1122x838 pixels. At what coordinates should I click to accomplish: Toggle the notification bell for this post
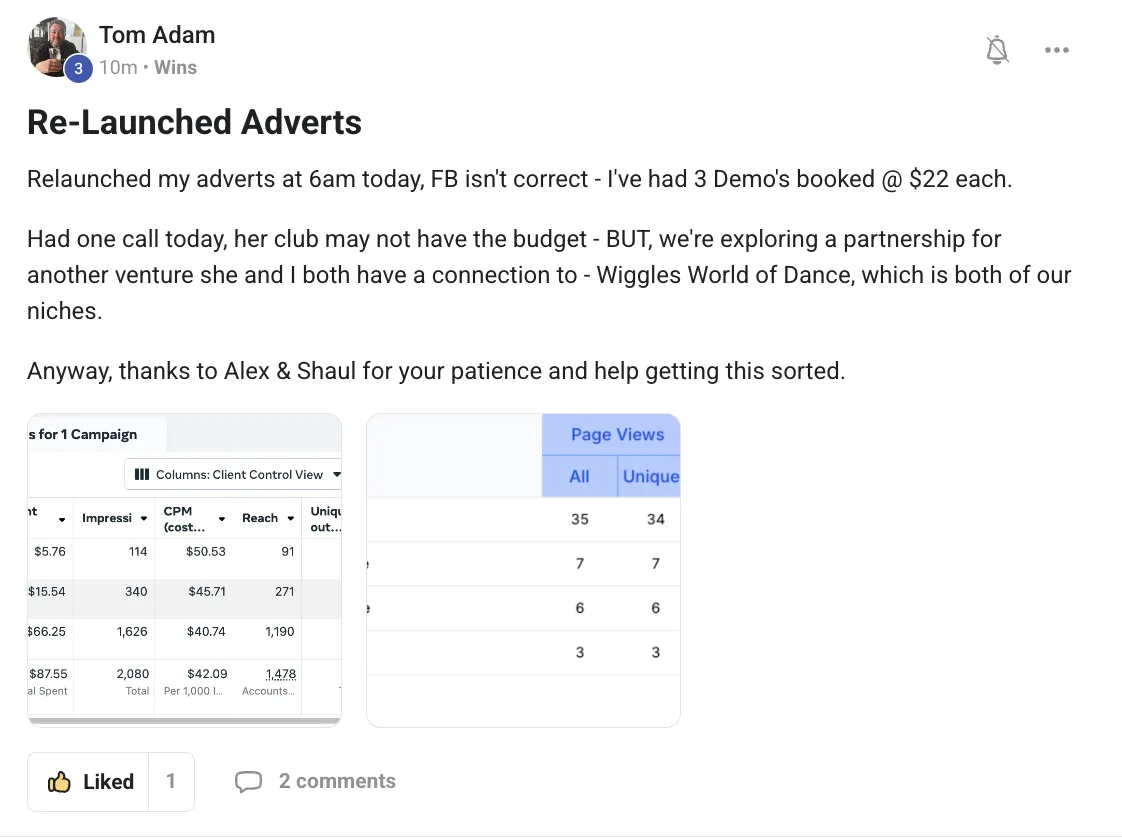(x=997, y=50)
